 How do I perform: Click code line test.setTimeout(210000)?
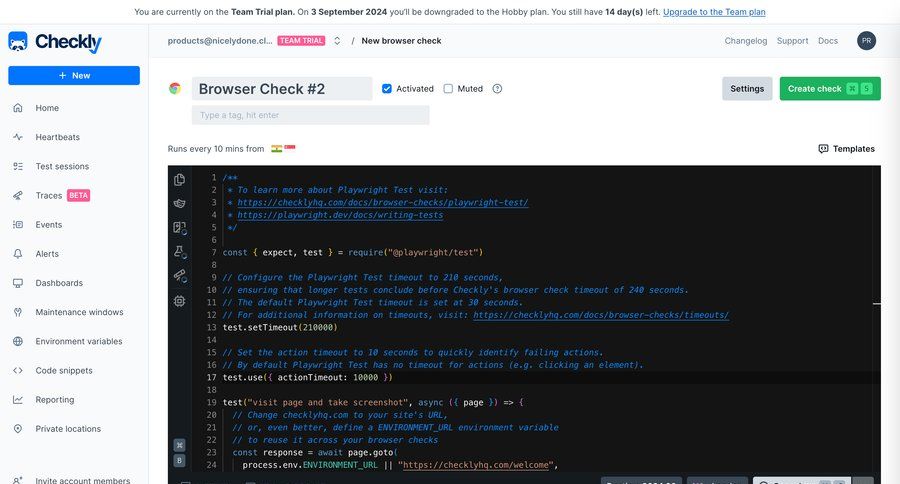click(x=280, y=327)
